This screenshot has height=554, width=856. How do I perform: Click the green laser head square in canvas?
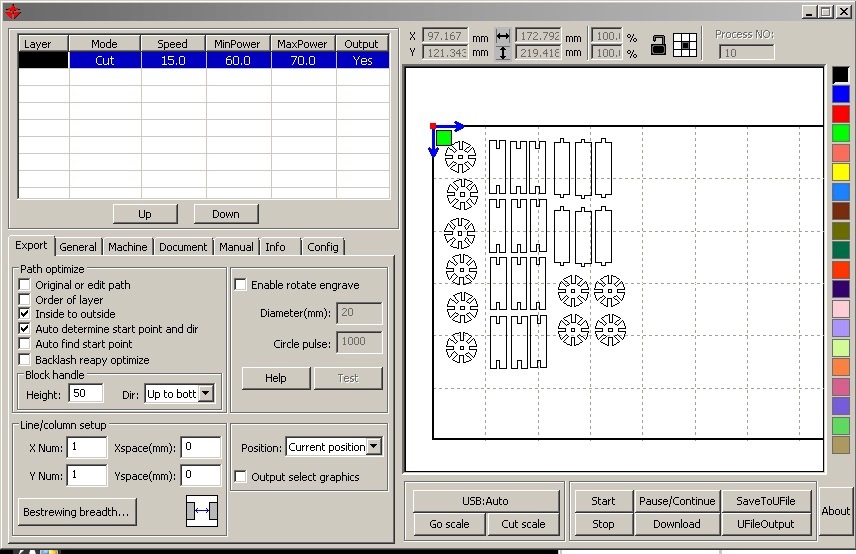[444, 138]
